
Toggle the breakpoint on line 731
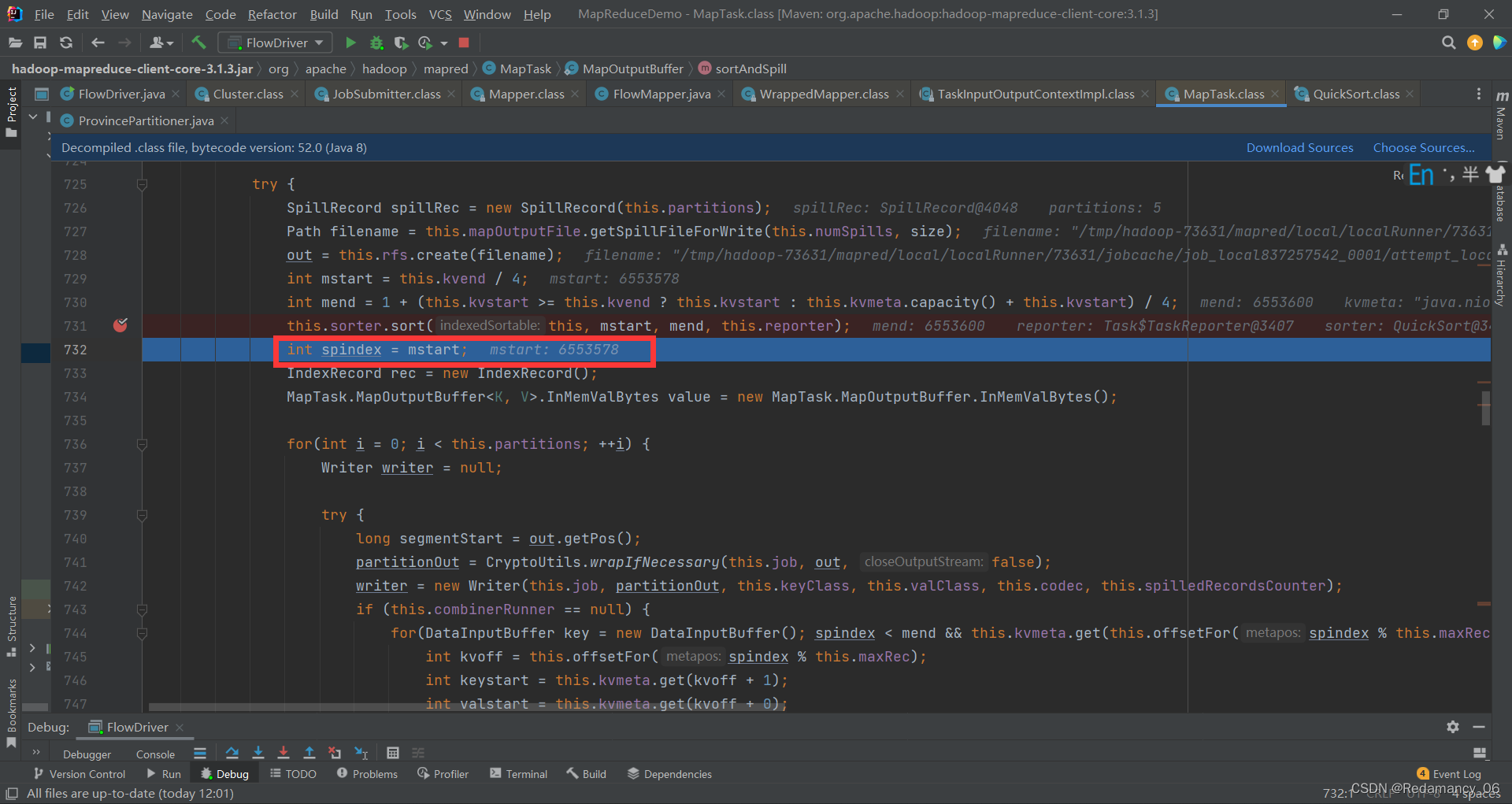(120, 325)
